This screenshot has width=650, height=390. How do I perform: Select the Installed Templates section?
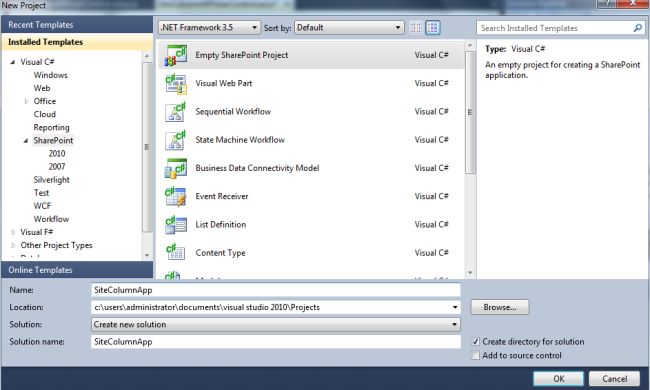[77, 42]
